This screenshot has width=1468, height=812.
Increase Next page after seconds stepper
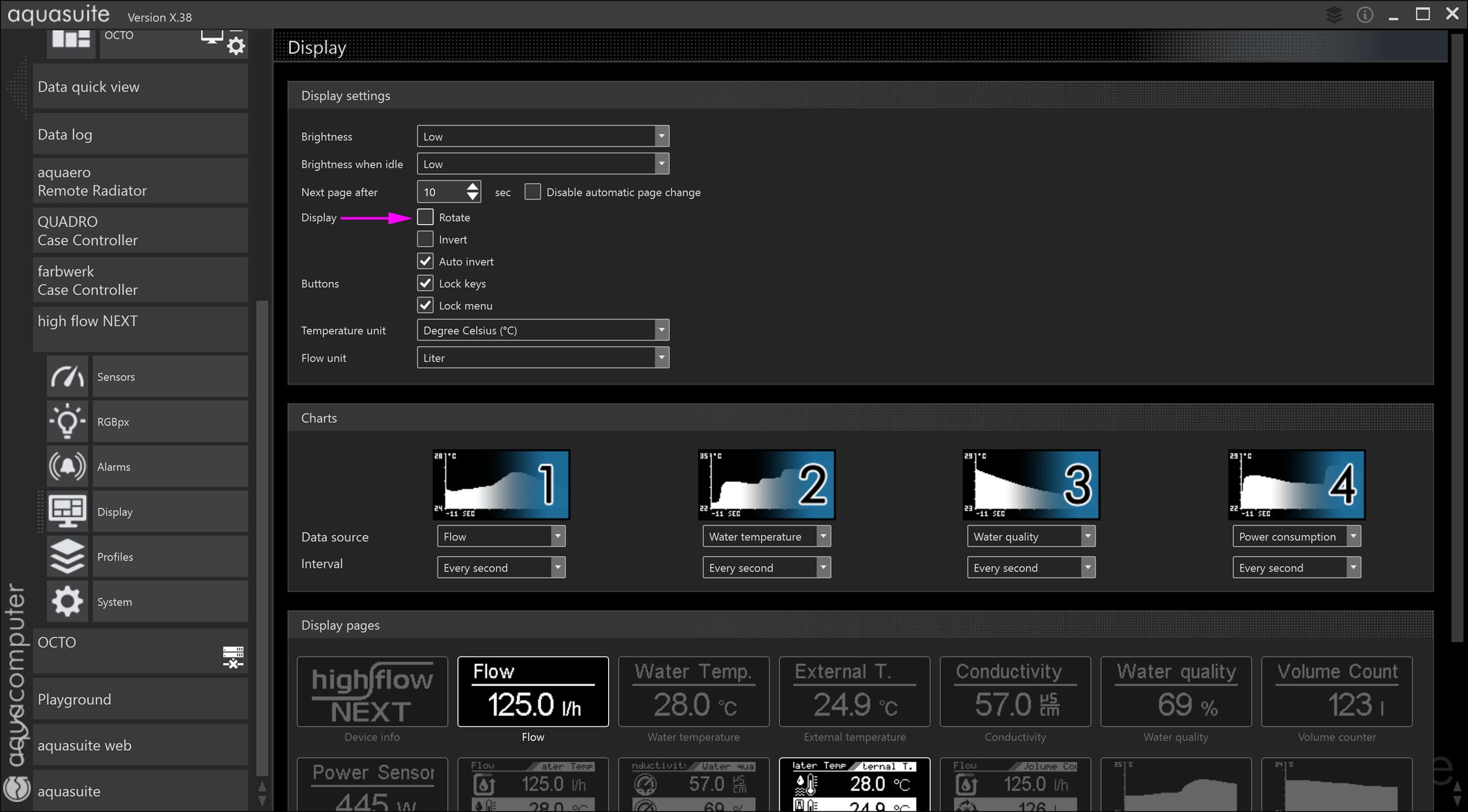472,187
